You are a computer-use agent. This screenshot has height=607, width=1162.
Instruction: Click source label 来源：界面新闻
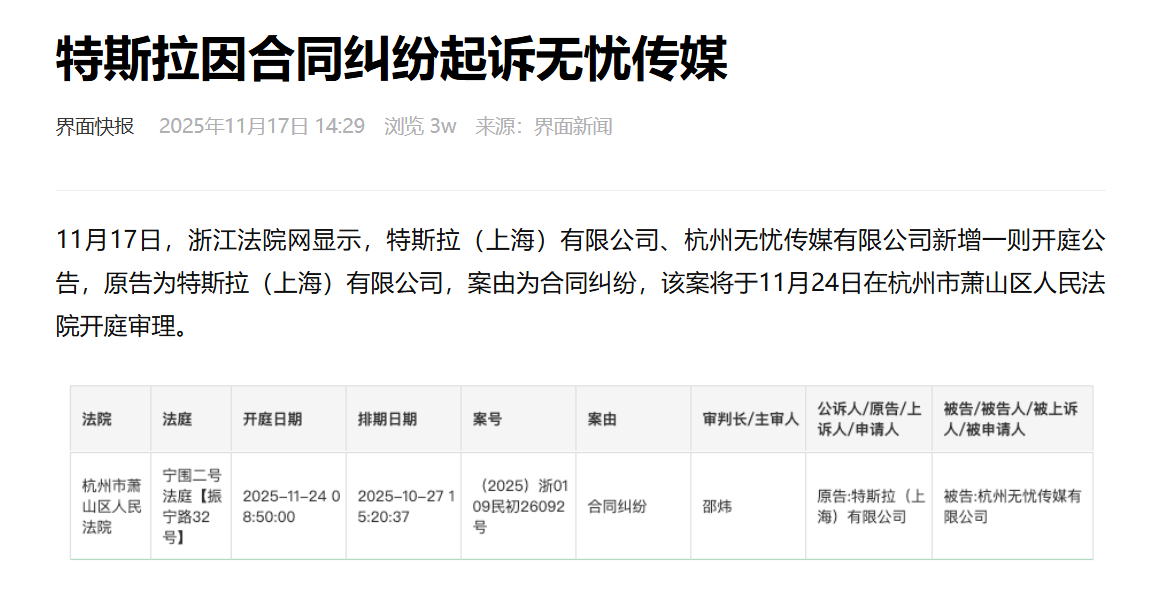click(543, 127)
